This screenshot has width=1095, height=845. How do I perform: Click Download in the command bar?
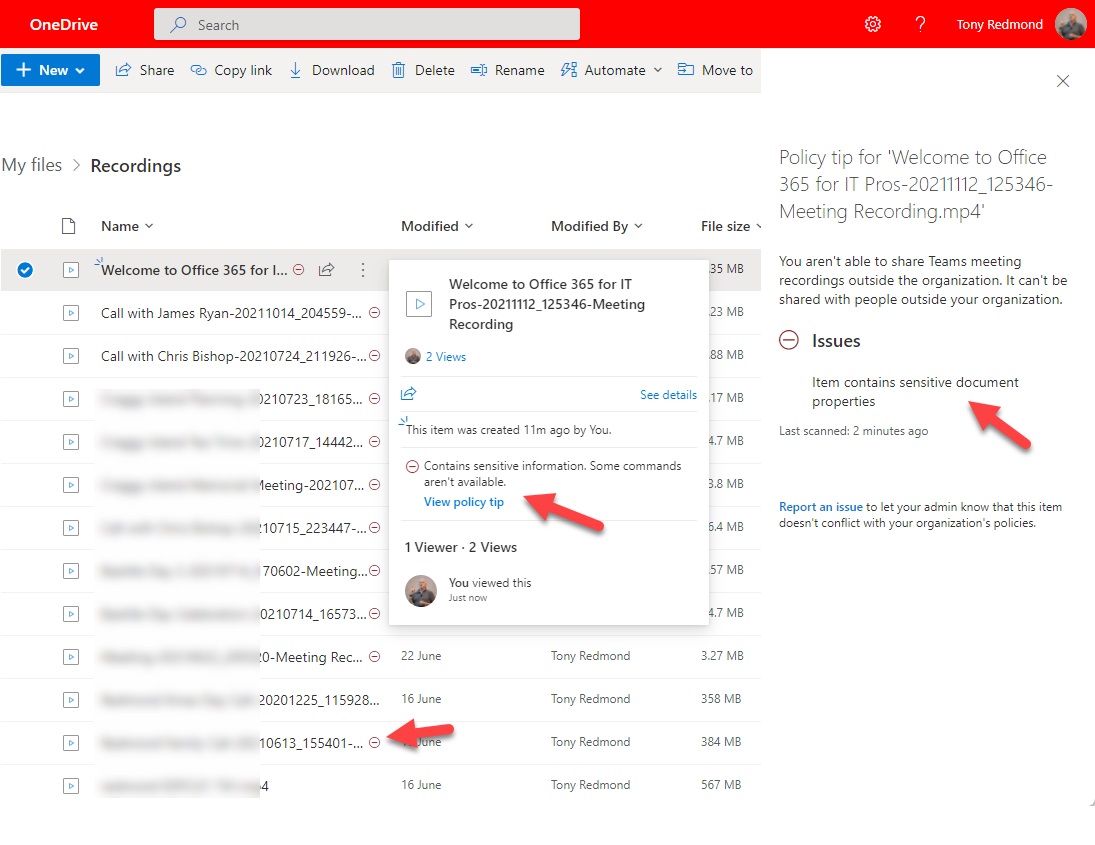coord(331,70)
